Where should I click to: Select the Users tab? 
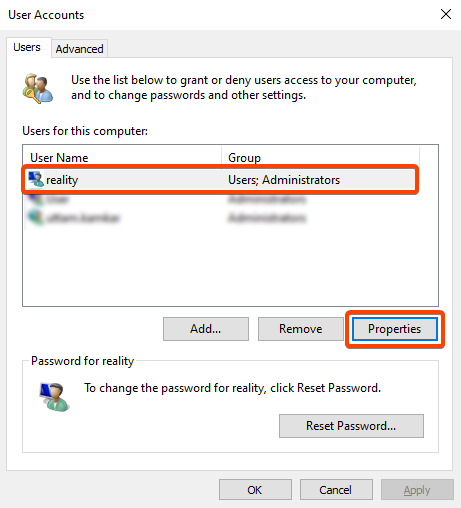(27, 47)
